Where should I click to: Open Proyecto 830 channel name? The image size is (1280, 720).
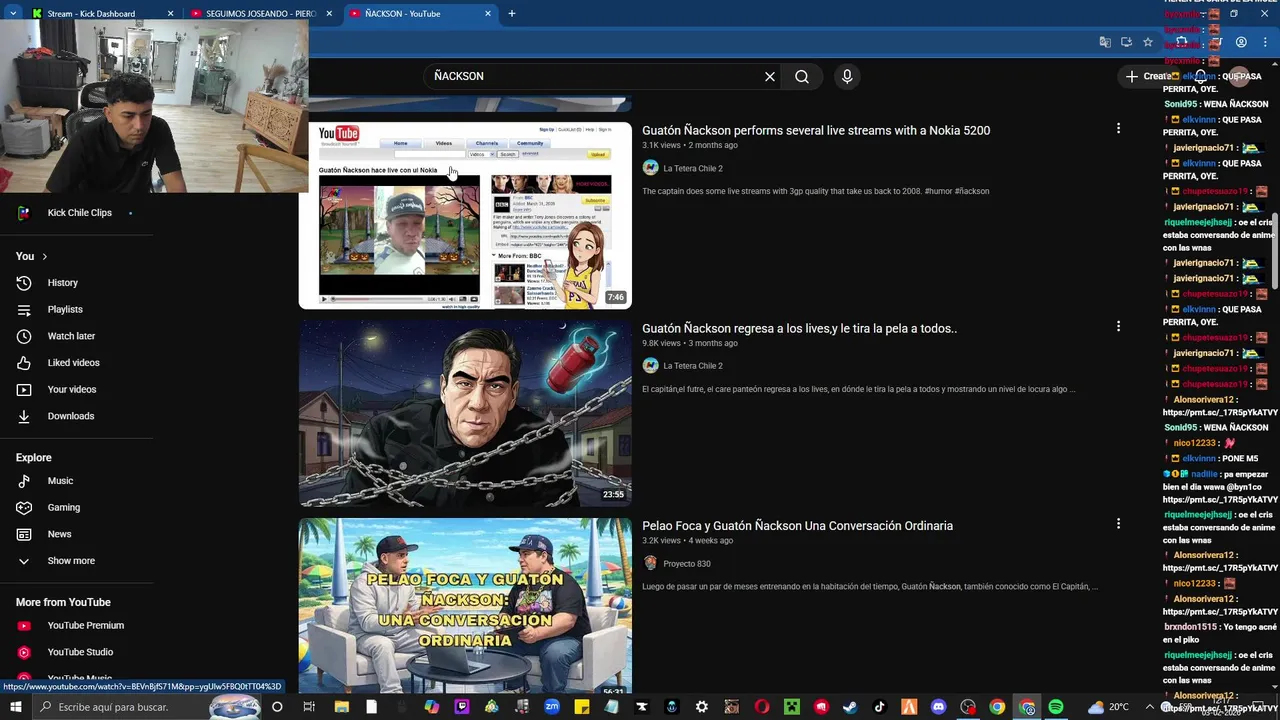coord(687,563)
